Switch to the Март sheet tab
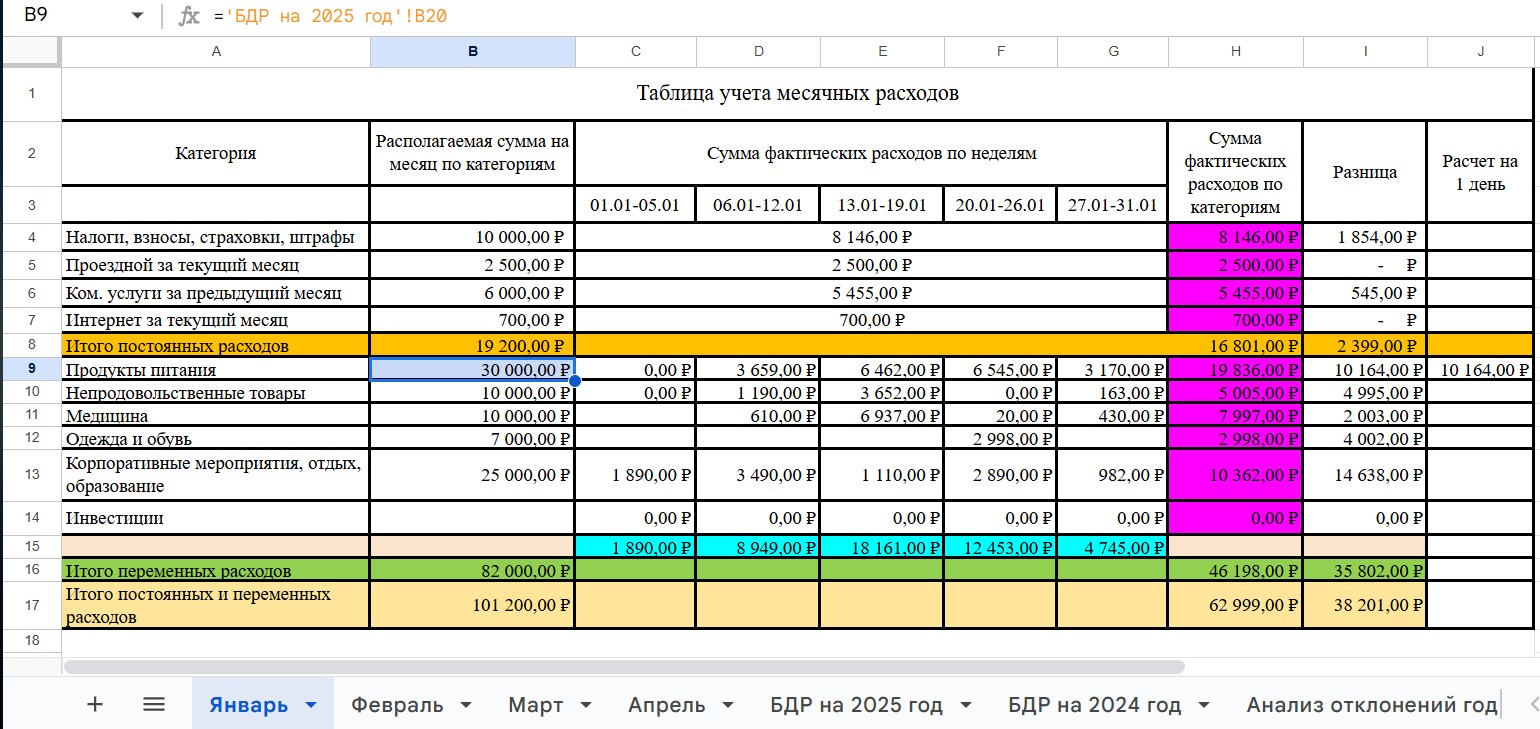Screen dimensions: 1540x729 pyautogui.click(x=535, y=705)
